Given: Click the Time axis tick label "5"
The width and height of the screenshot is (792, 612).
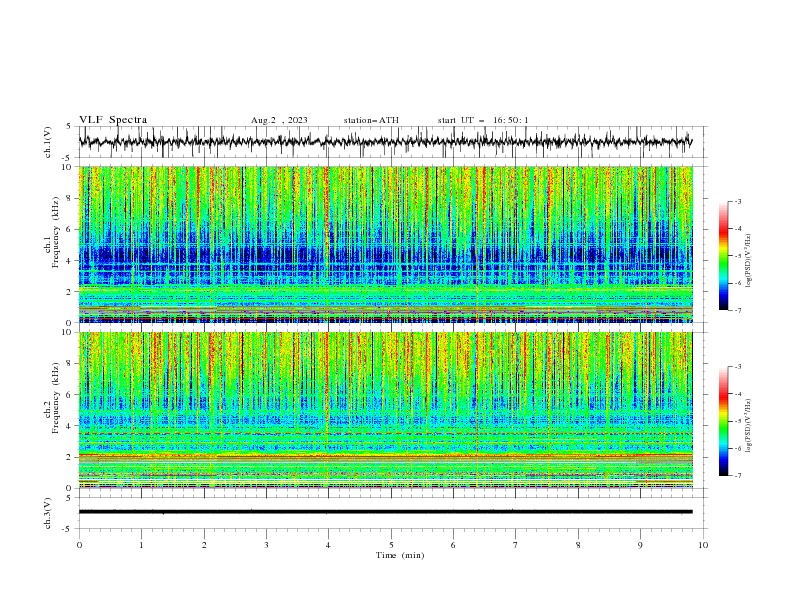Looking at the screenshot, I should pyautogui.click(x=391, y=545).
